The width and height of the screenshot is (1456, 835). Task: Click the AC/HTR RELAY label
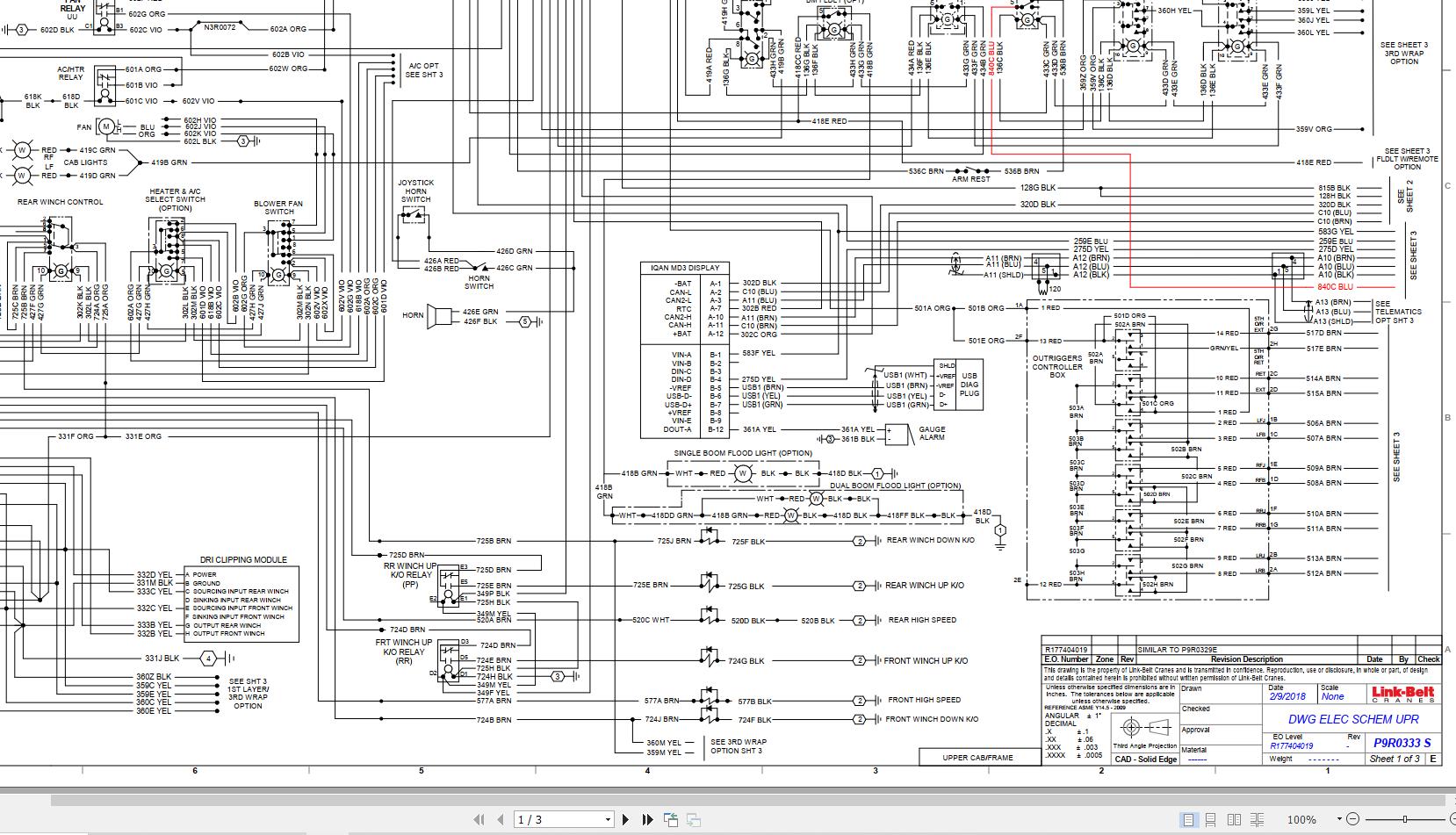71,73
